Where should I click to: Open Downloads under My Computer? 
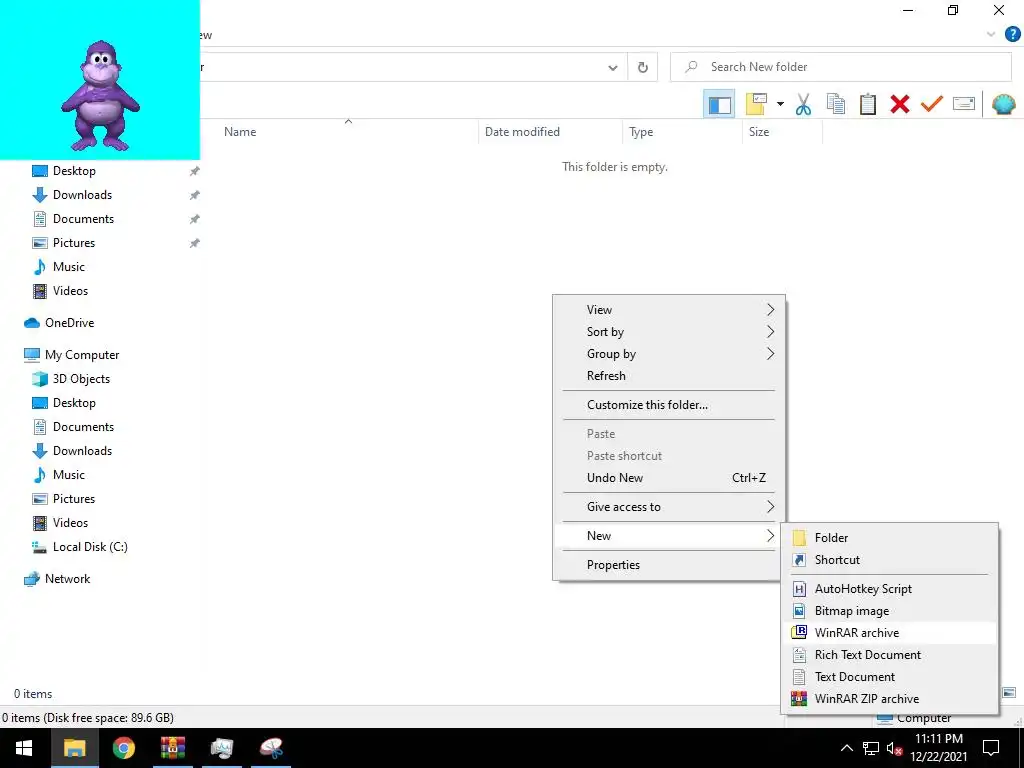82,451
